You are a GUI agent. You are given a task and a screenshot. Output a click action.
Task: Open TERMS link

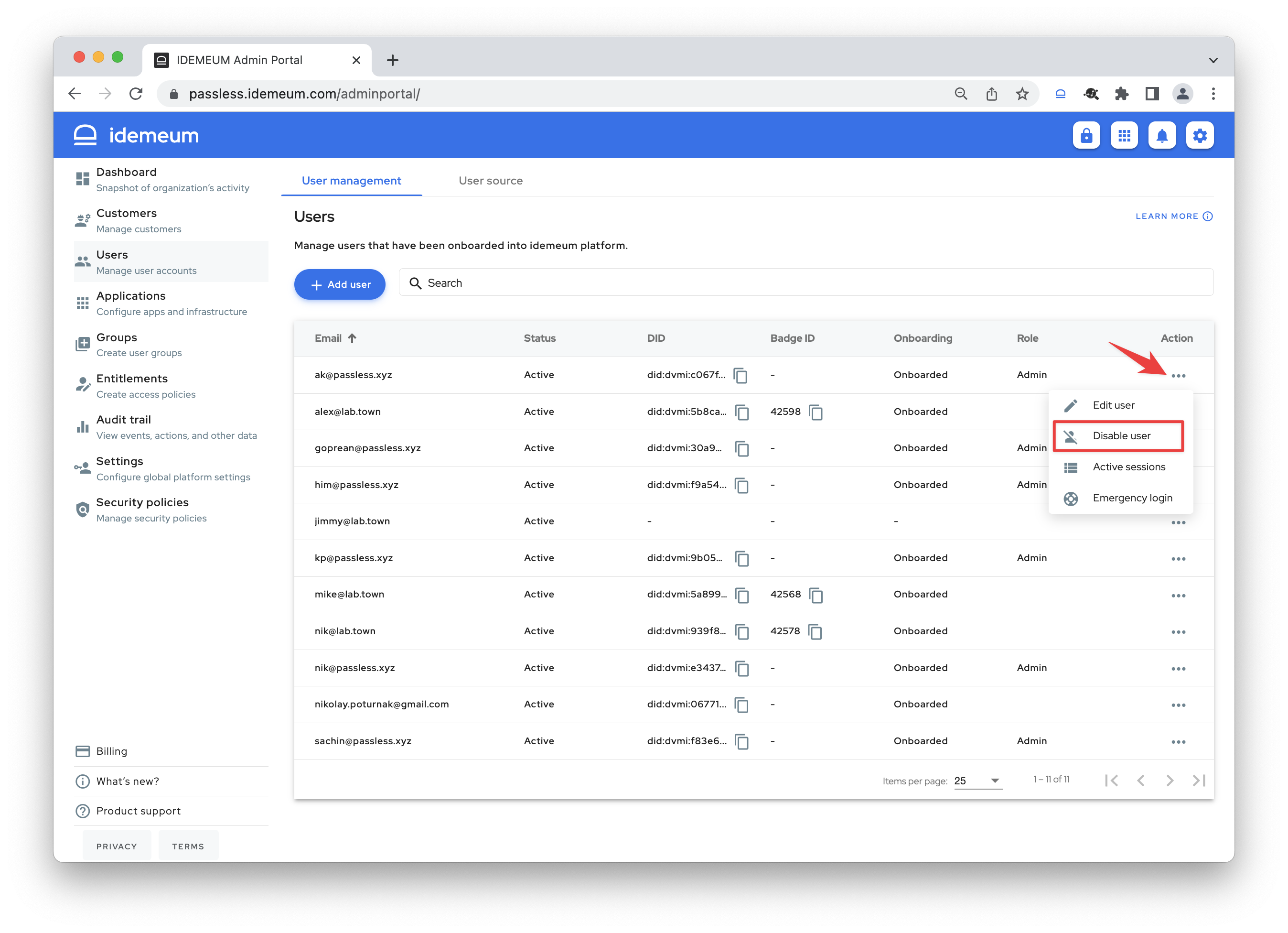pyautogui.click(x=188, y=846)
